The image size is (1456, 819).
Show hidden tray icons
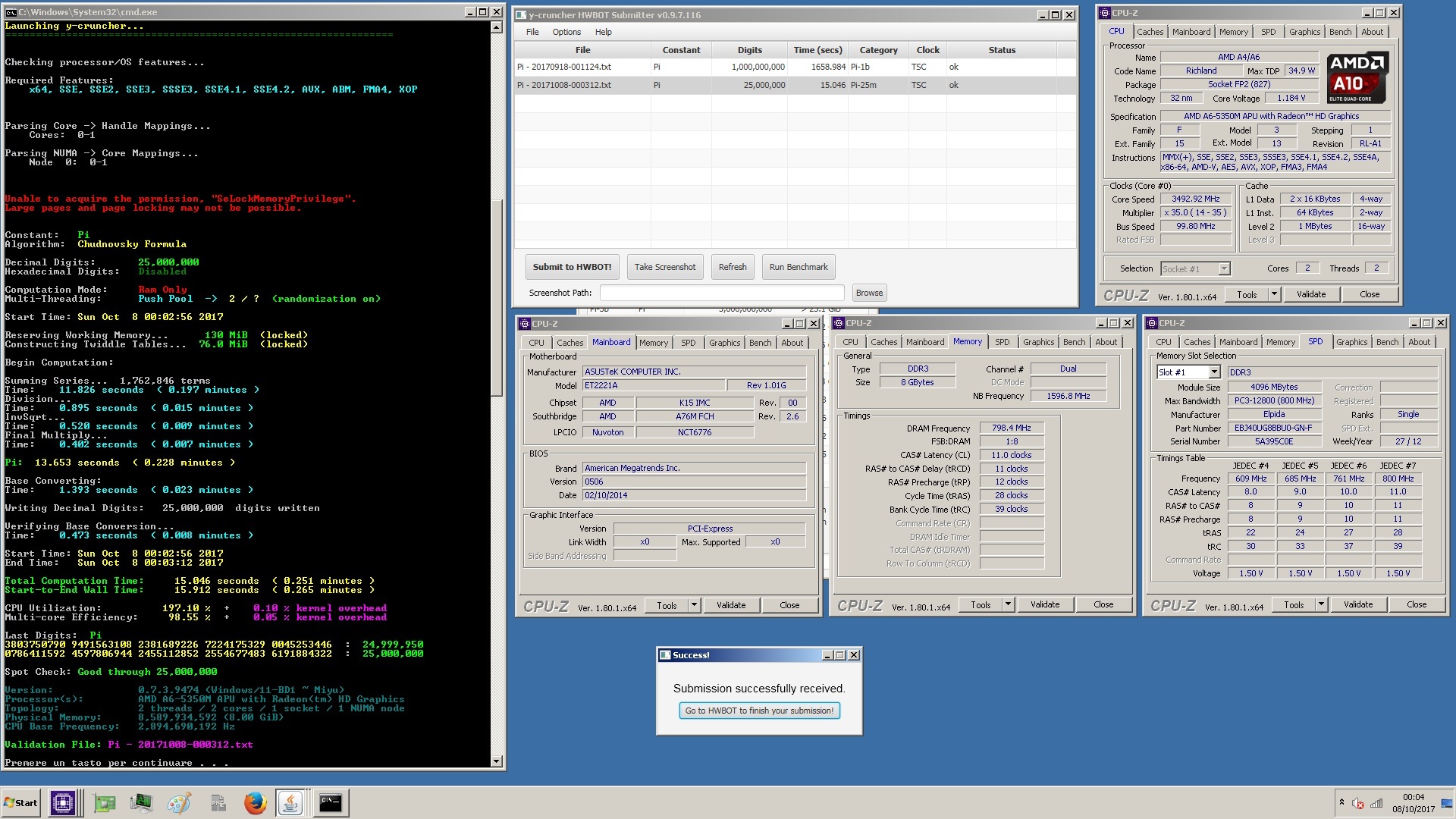(x=1341, y=802)
